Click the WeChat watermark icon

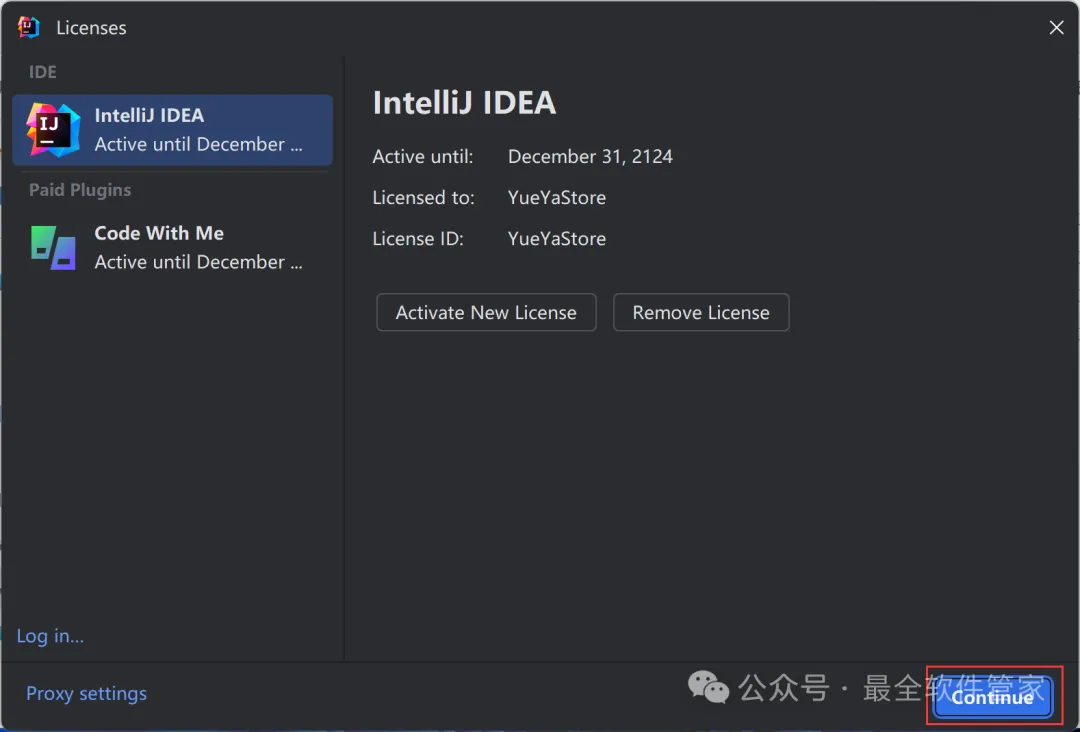[708, 688]
